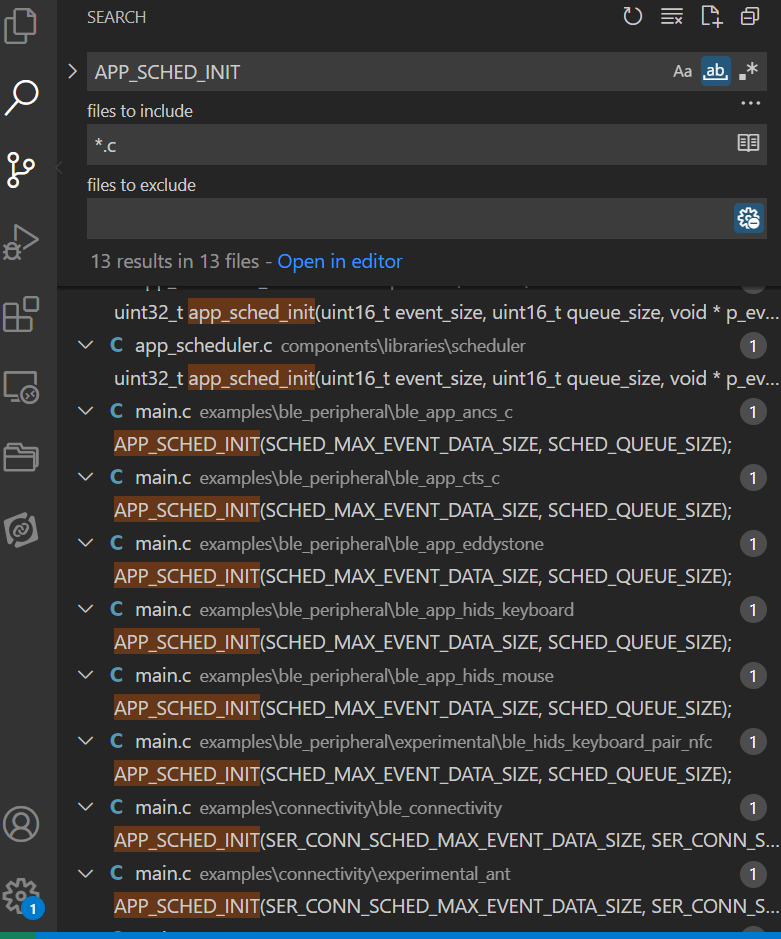Toggle search details ellipsis
The image size is (781, 939).
750,104
